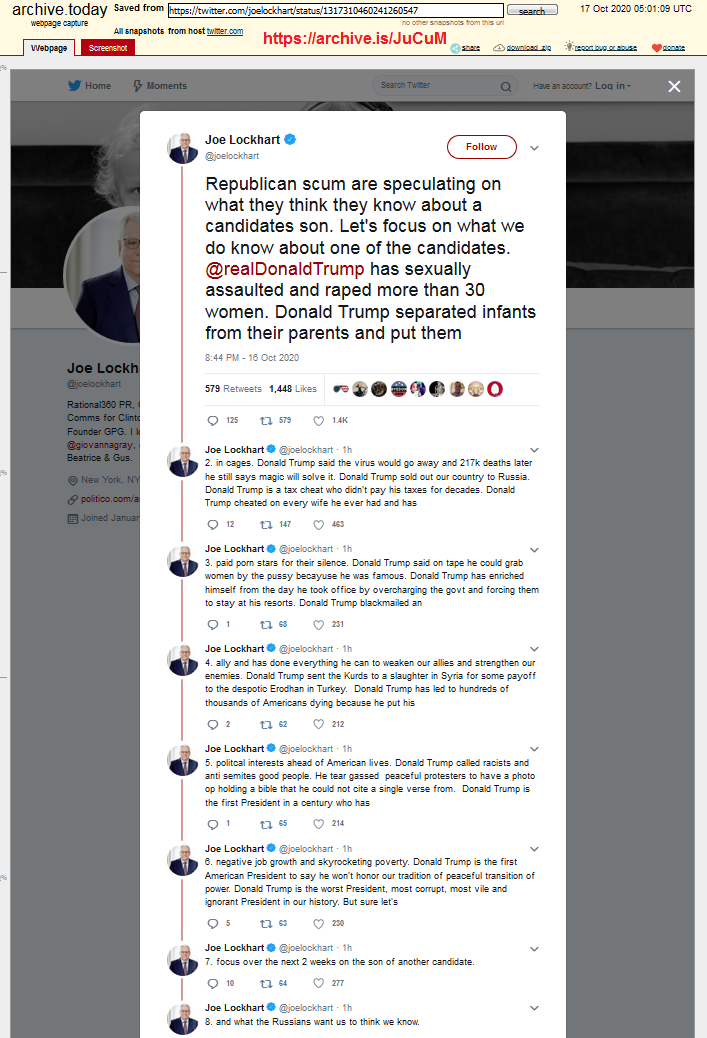
Task: Click the retweet icon showing 579
Action: [x=266, y=420]
